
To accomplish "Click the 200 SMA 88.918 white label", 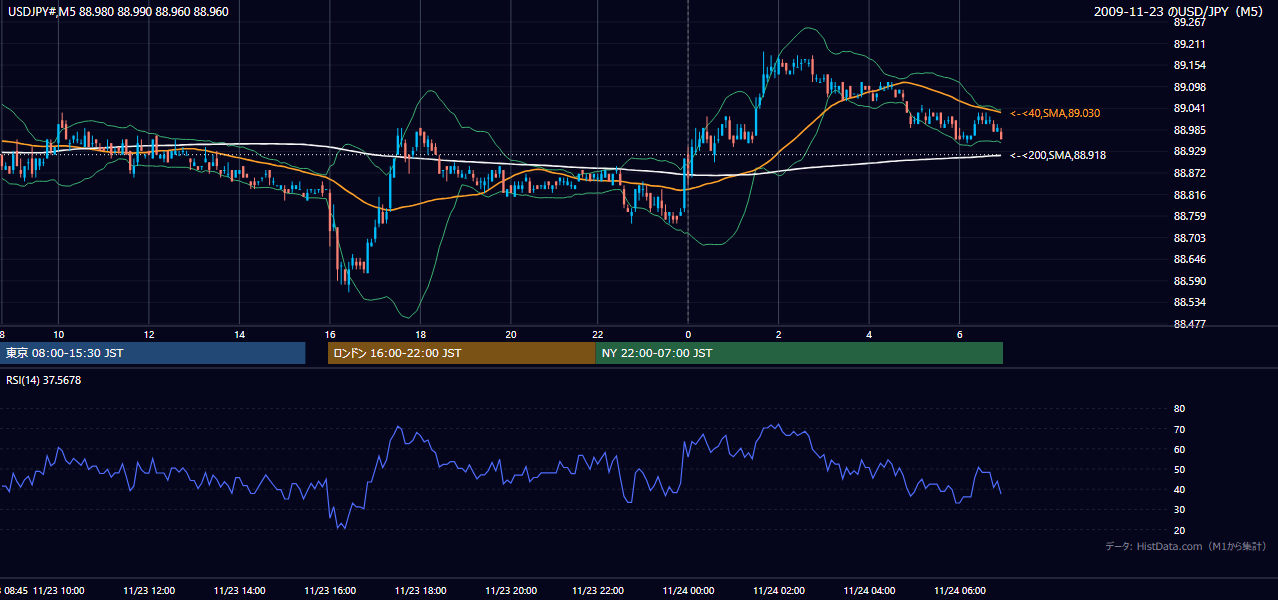I will point(1058,156).
